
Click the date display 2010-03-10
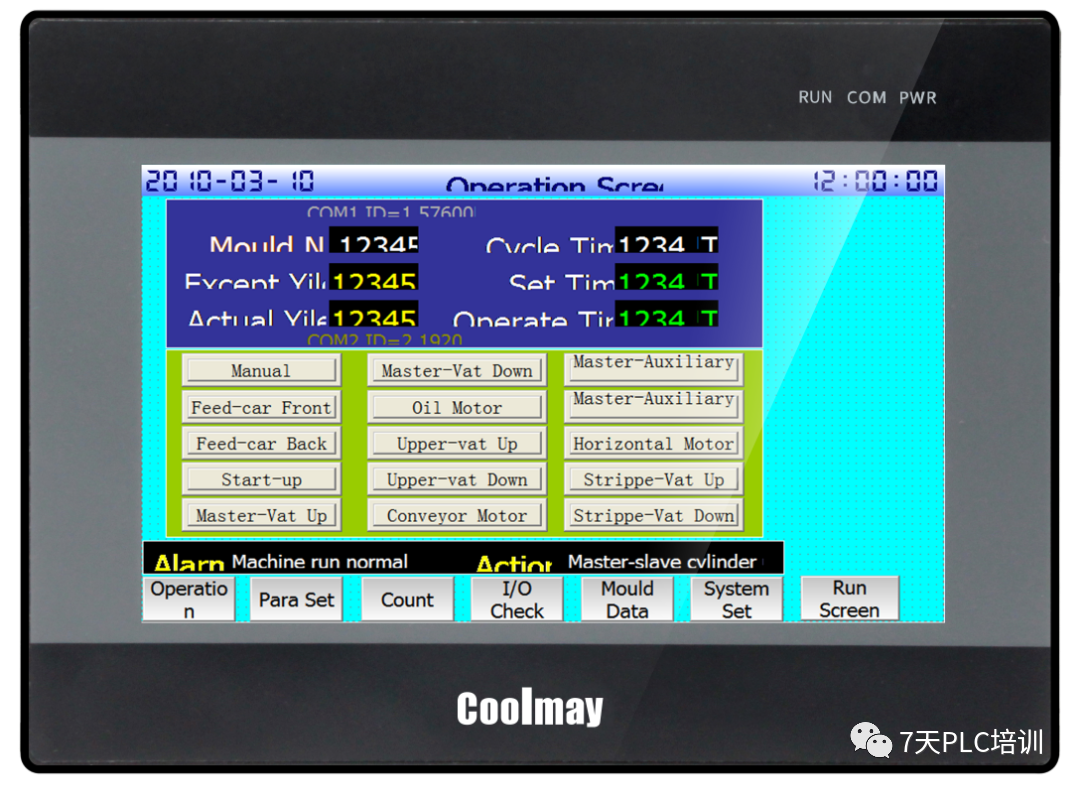(x=230, y=181)
